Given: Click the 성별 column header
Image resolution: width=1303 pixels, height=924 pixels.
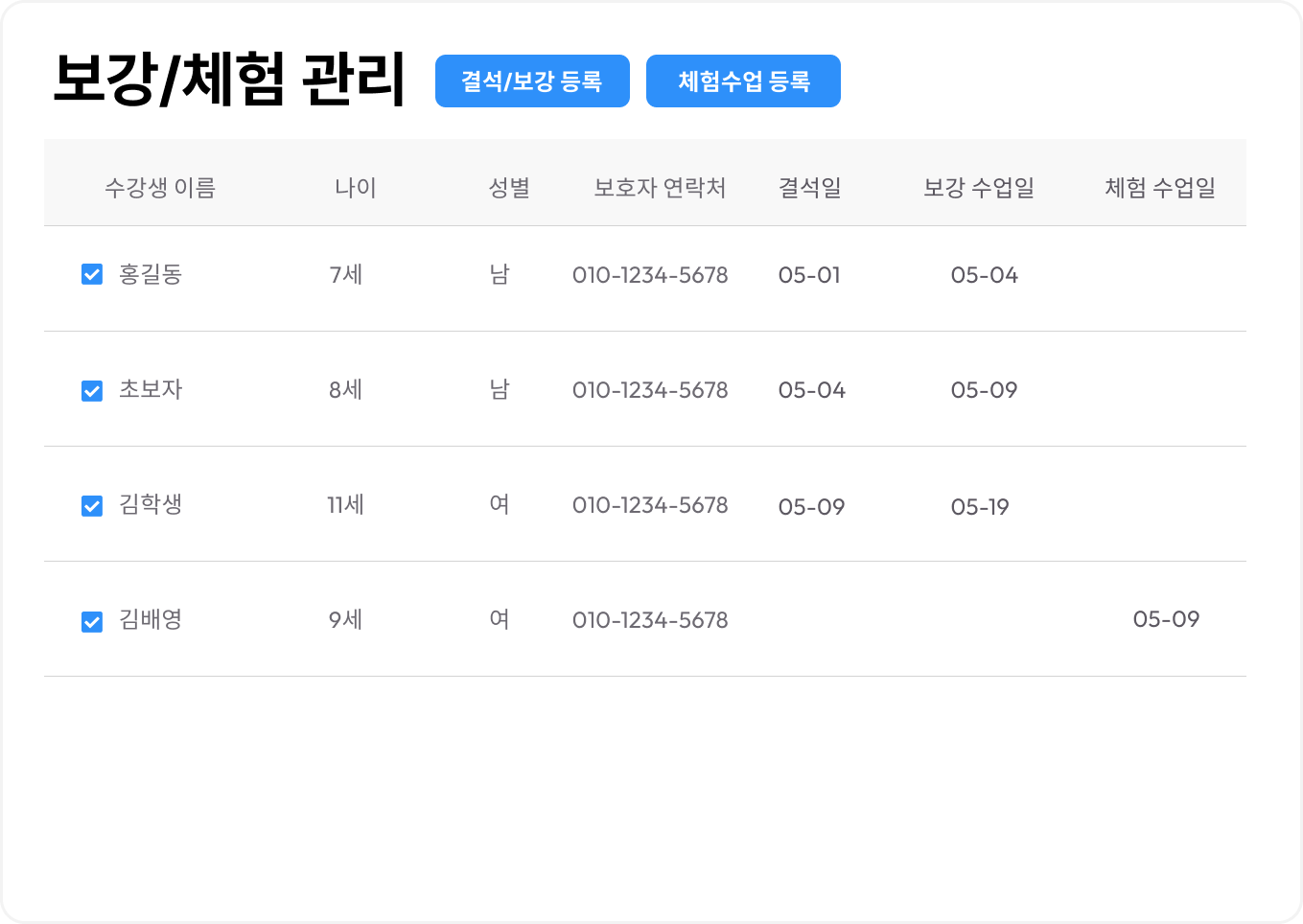Looking at the screenshot, I should click(511, 187).
